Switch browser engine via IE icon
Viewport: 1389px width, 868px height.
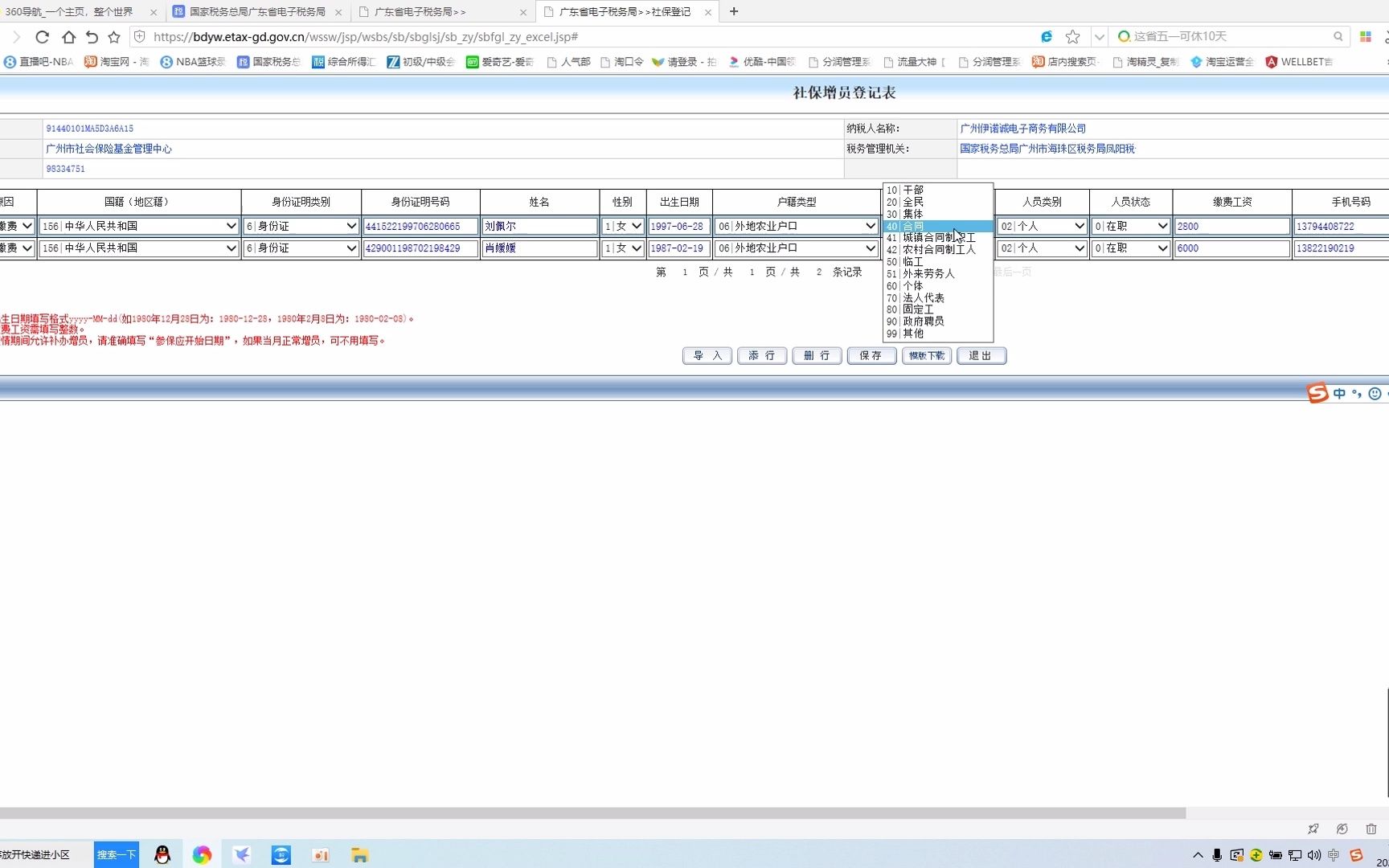(x=1047, y=37)
